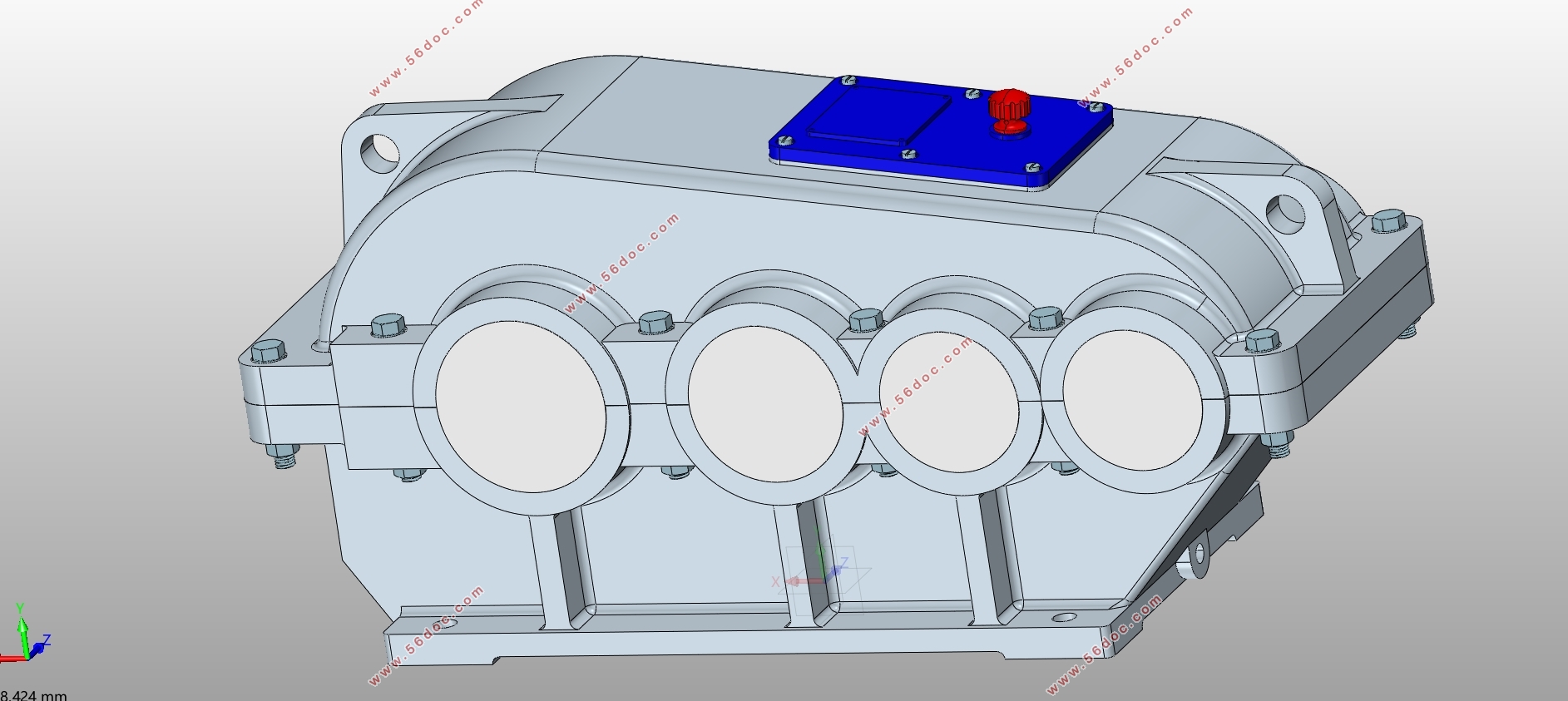The image size is (1568, 701).
Task: Click the second bearing end cap from left
Action: [x=765, y=403]
